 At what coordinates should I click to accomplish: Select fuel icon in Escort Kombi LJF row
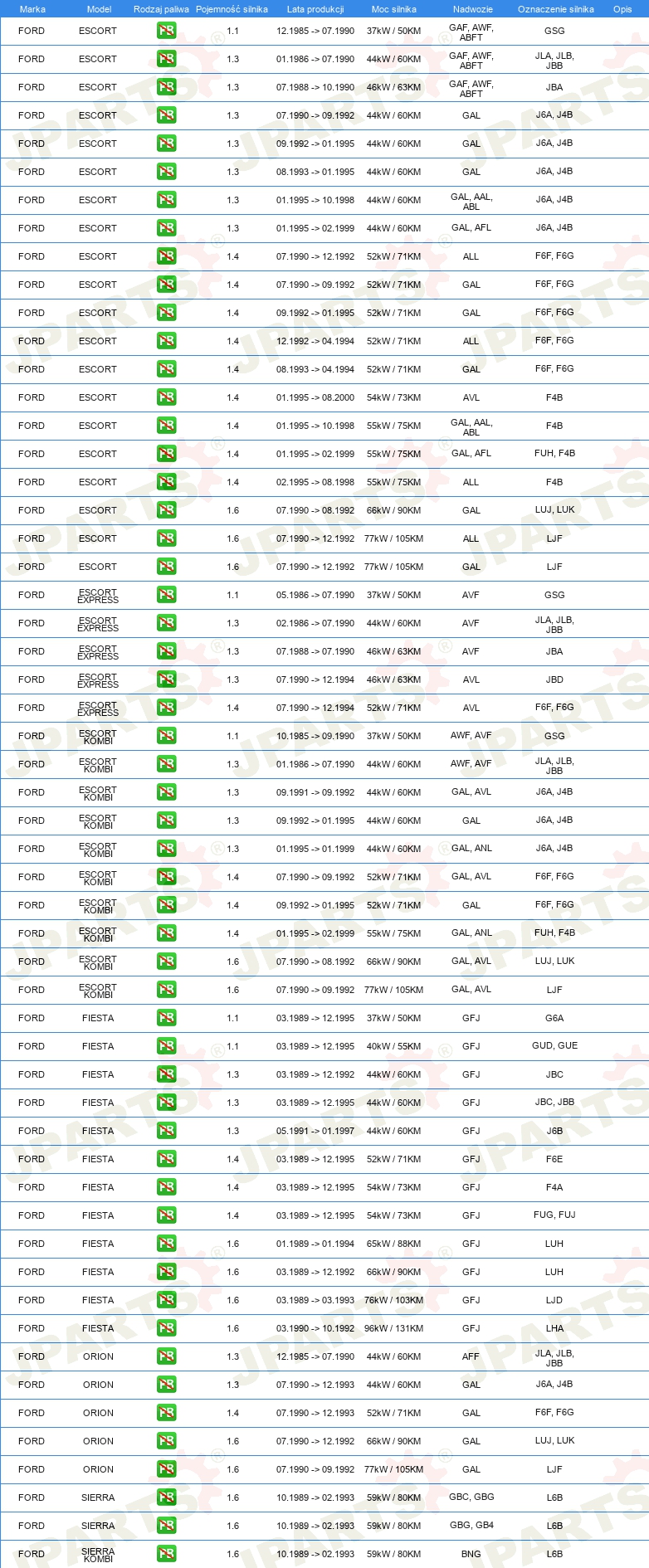coord(166,990)
